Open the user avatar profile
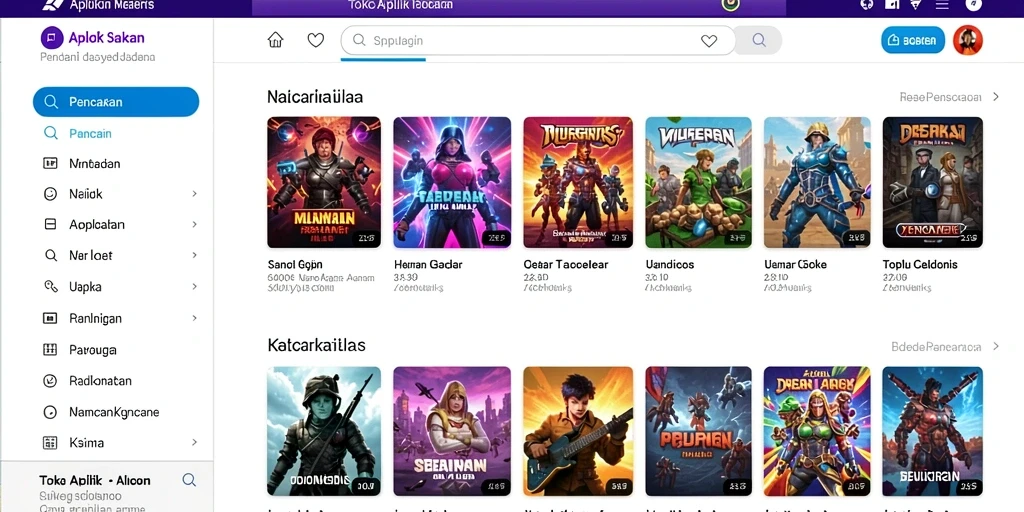The width and height of the screenshot is (1024, 512). tap(967, 40)
